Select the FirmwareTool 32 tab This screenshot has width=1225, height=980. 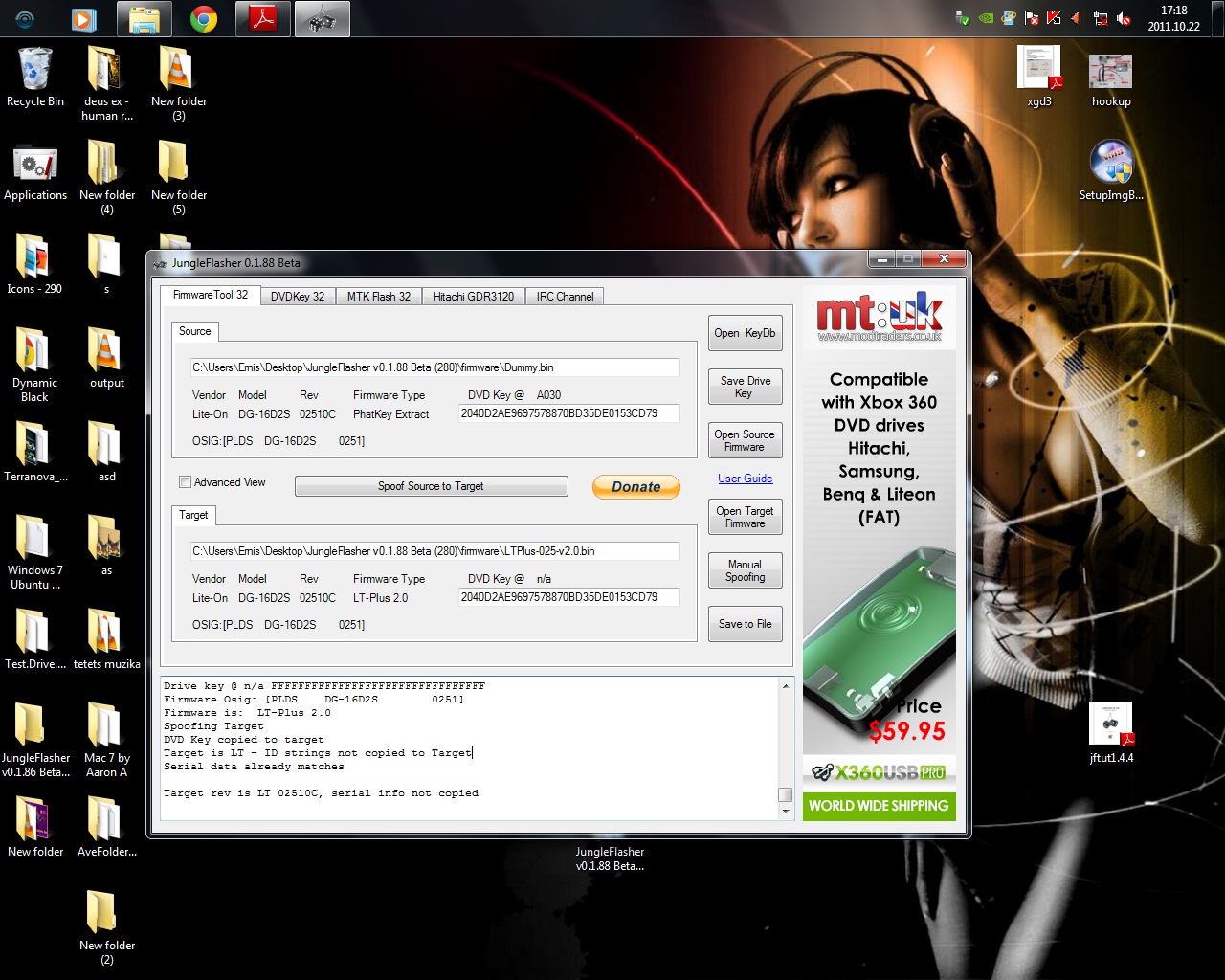[210, 295]
